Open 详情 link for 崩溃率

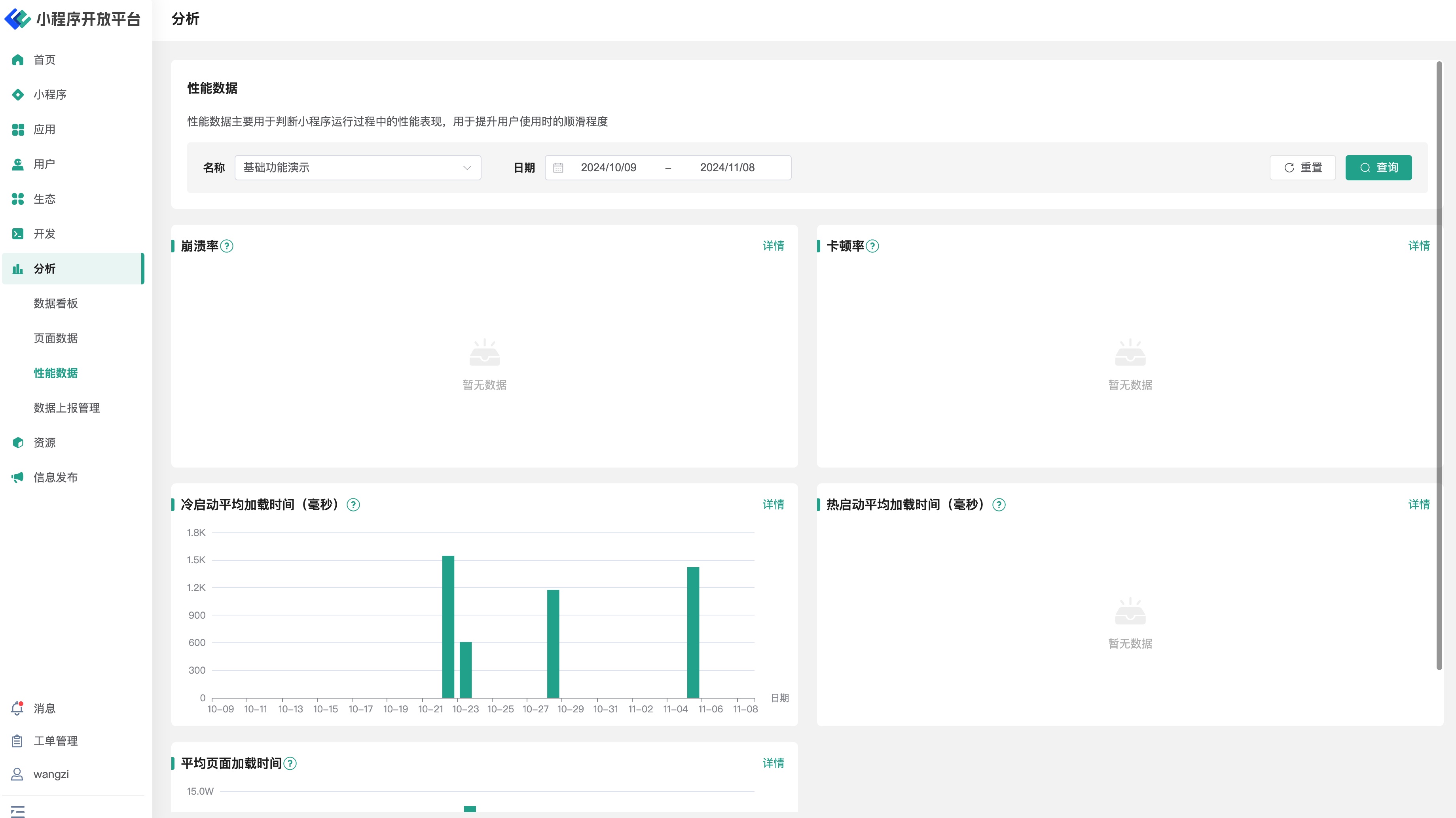point(773,246)
